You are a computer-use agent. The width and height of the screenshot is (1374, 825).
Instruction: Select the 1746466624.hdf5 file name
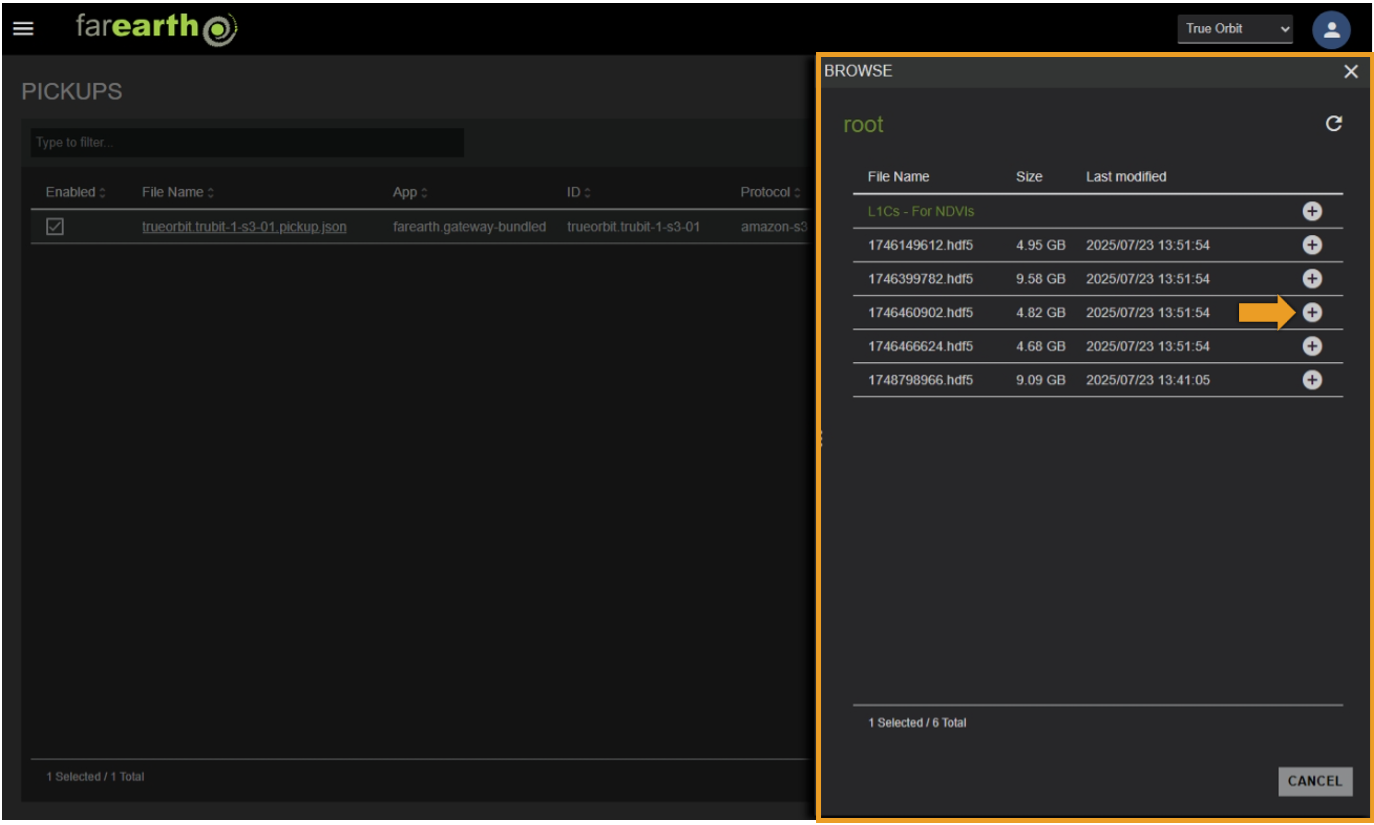coord(920,346)
